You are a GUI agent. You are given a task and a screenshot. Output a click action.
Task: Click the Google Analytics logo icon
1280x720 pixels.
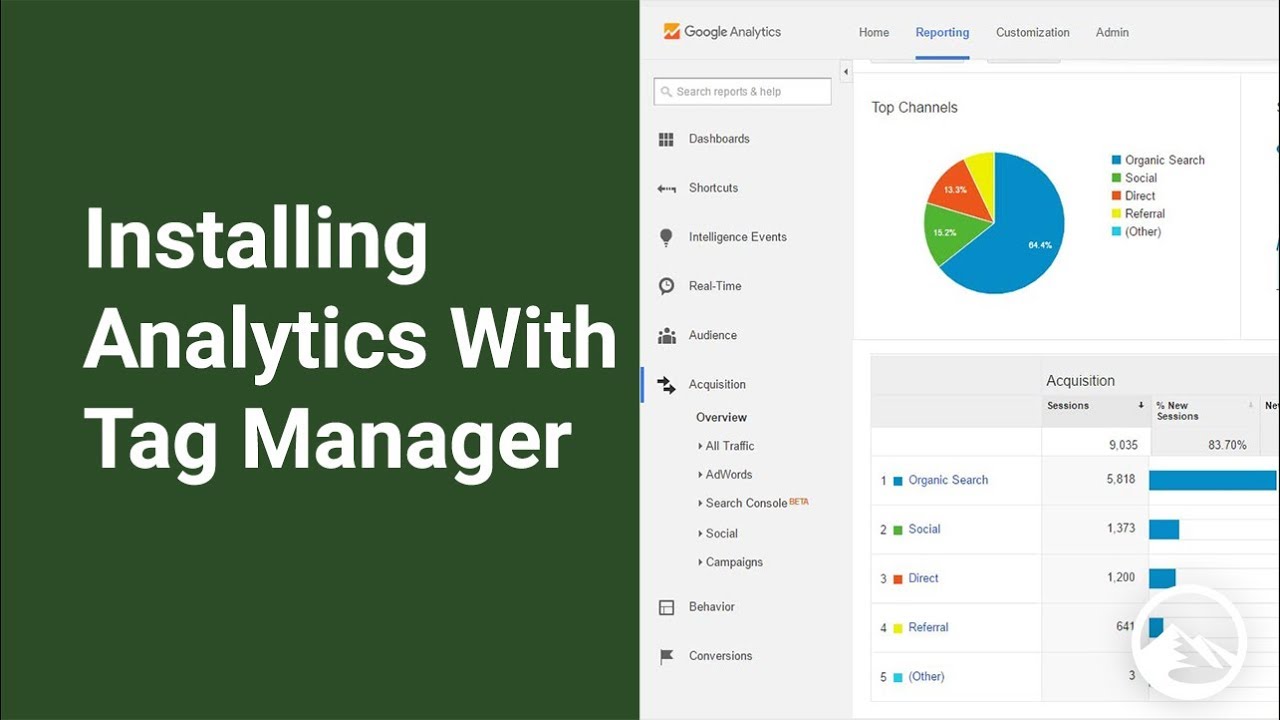pyautogui.click(x=672, y=31)
